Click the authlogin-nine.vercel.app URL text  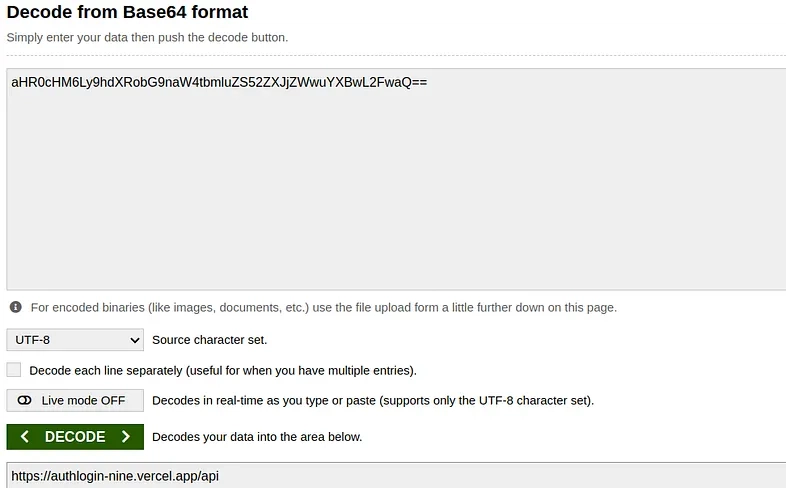click(115, 476)
